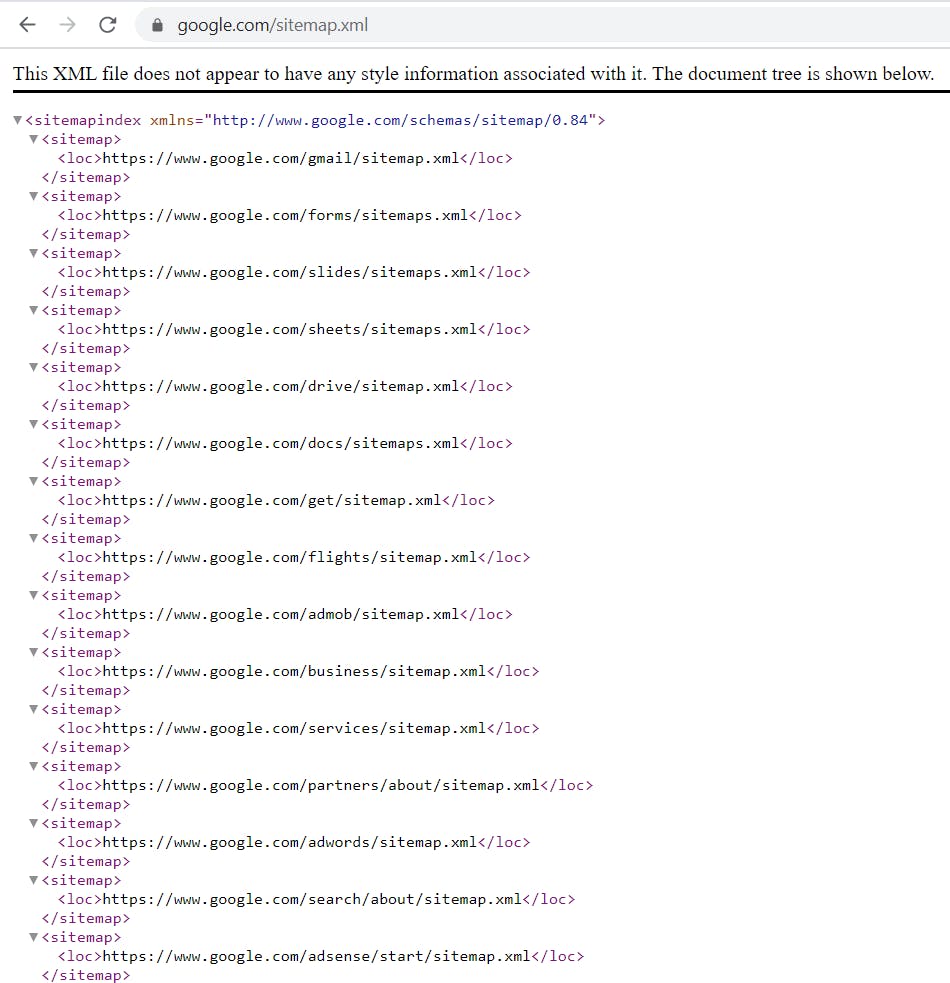Collapse the sitemap node containing admob
950x983 pixels.
(x=34, y=595)
